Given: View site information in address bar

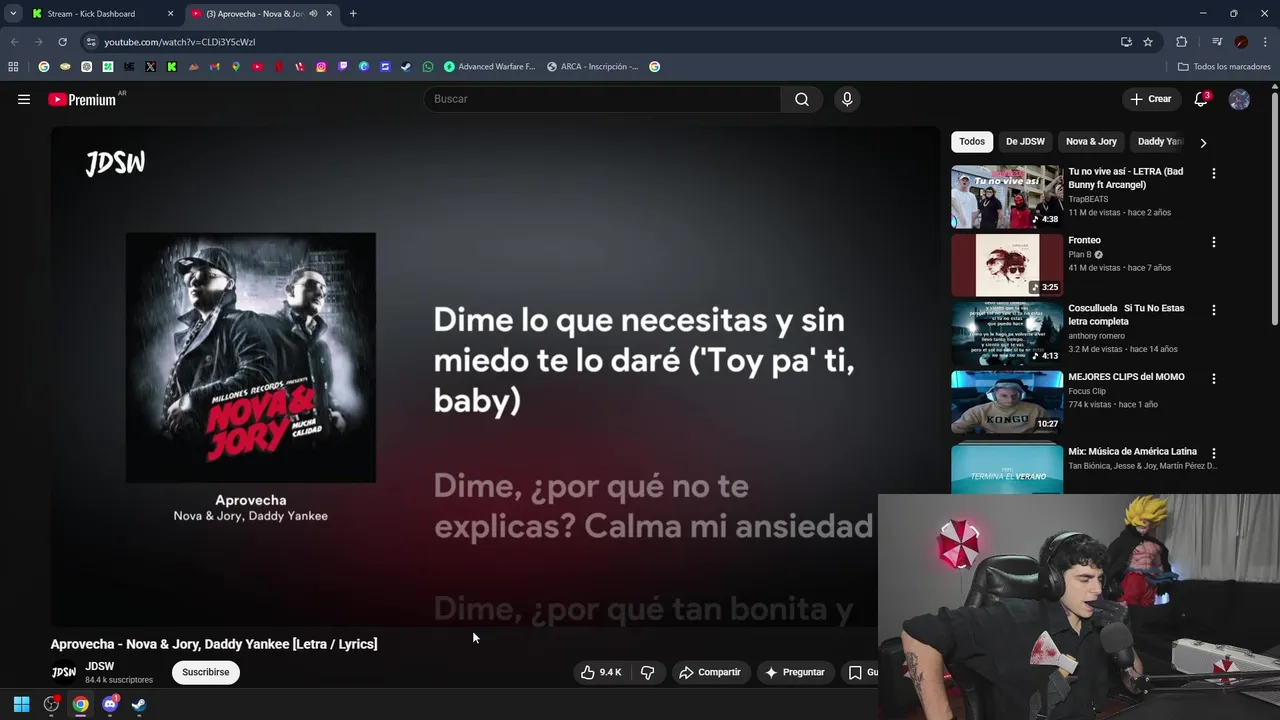Looking at the screenshot, I should [x=91, y=42].
